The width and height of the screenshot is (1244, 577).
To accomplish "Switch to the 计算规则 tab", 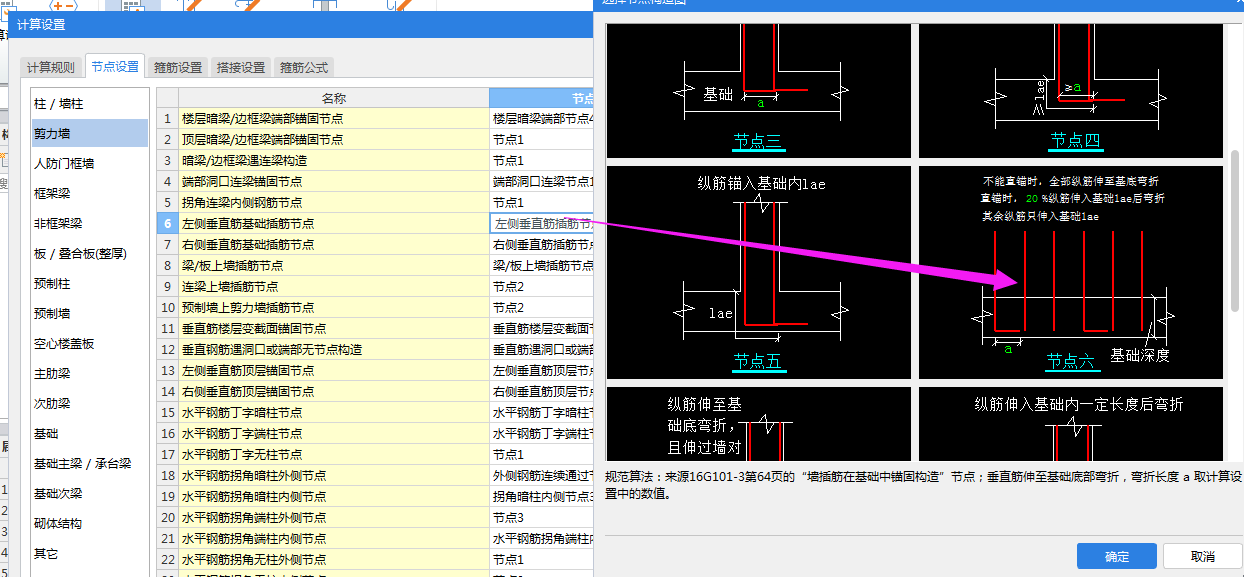I will [x=50, y=67].
